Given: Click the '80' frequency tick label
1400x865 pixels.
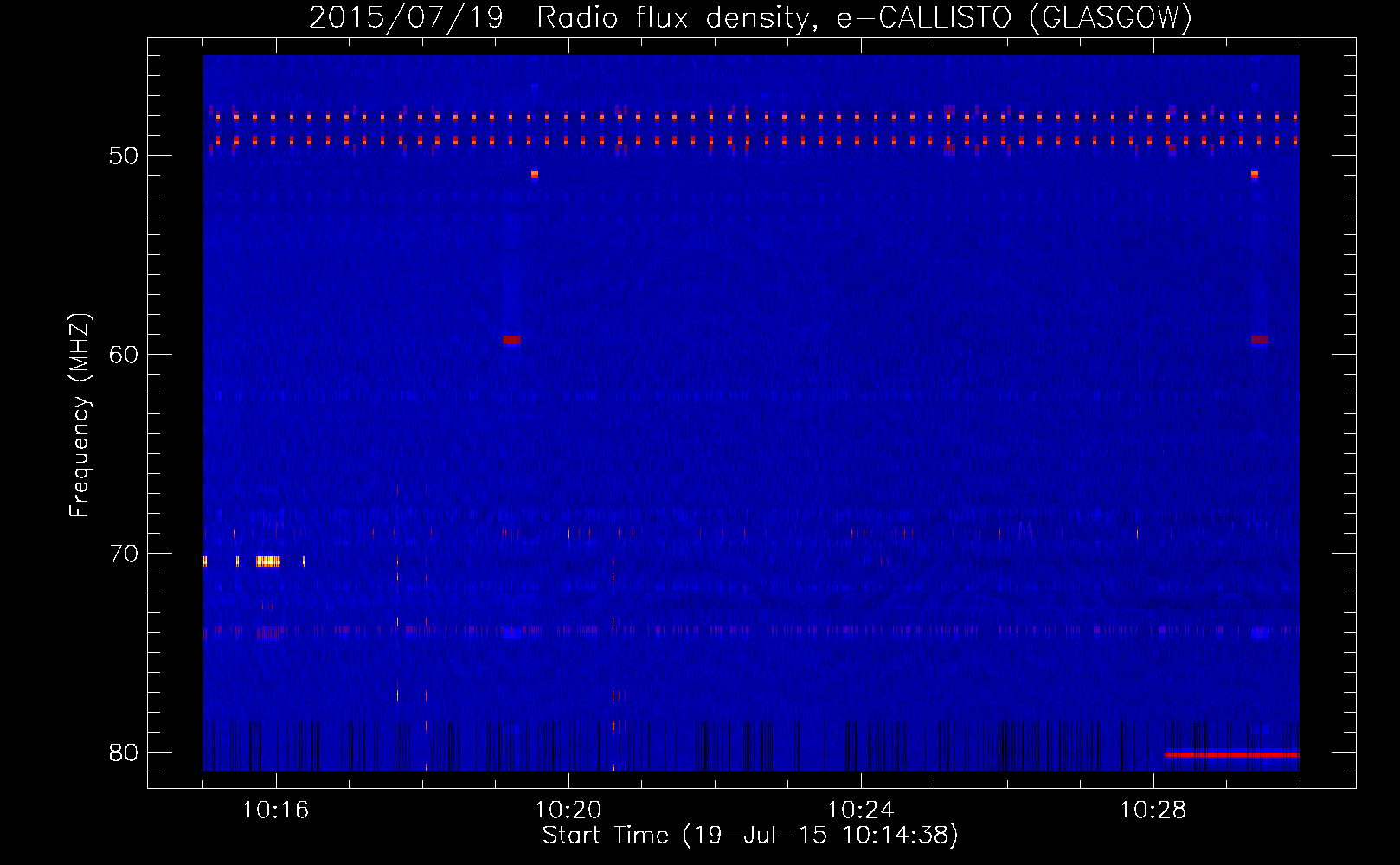Looking at the screenshot, I should click(x=125, y=753).
